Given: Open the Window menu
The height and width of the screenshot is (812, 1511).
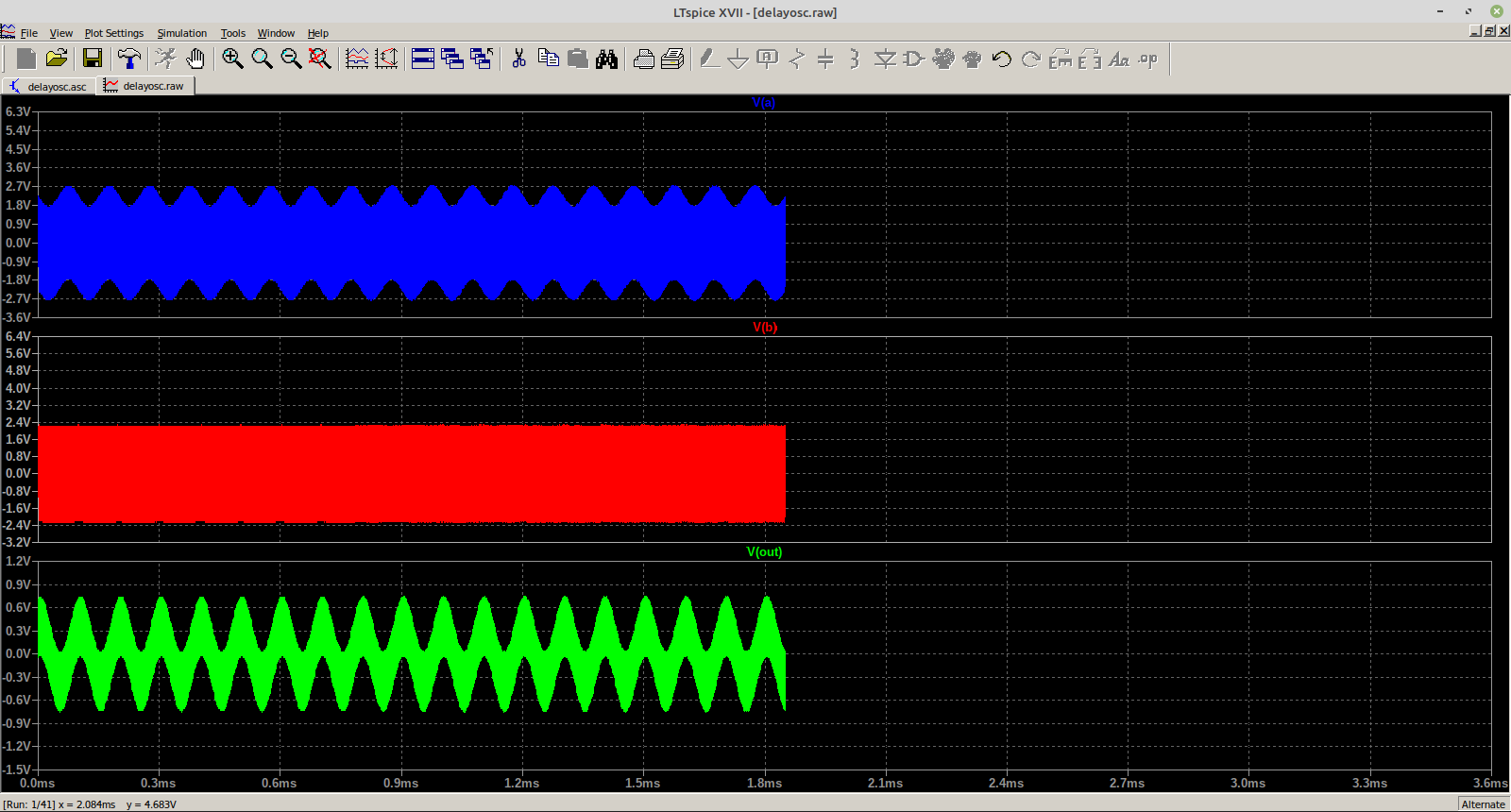Looking at the screenshot, I should pyautogui.click(x=277, y=33).
